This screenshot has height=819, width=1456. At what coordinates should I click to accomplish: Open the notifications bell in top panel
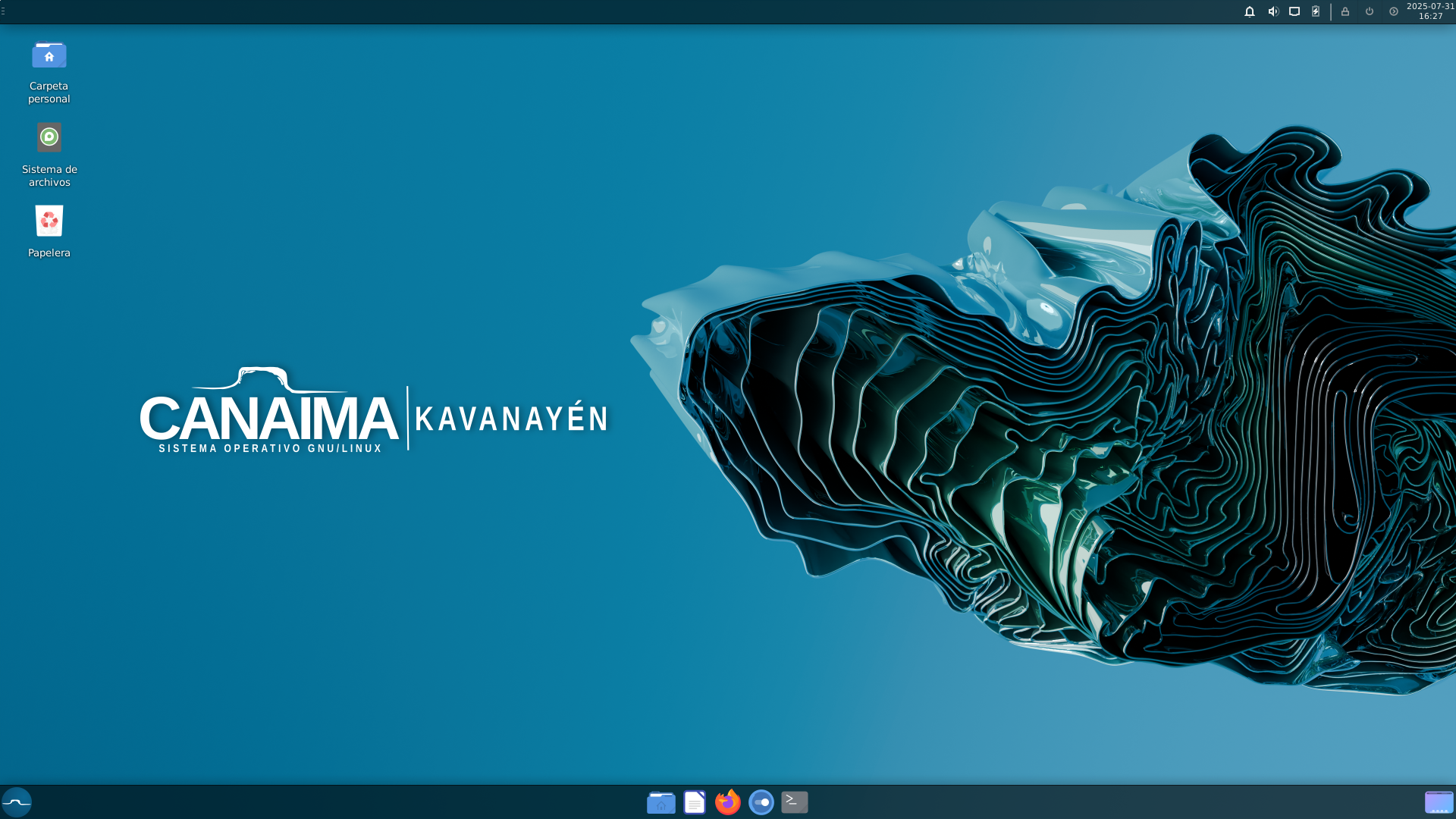(1250, 11)
